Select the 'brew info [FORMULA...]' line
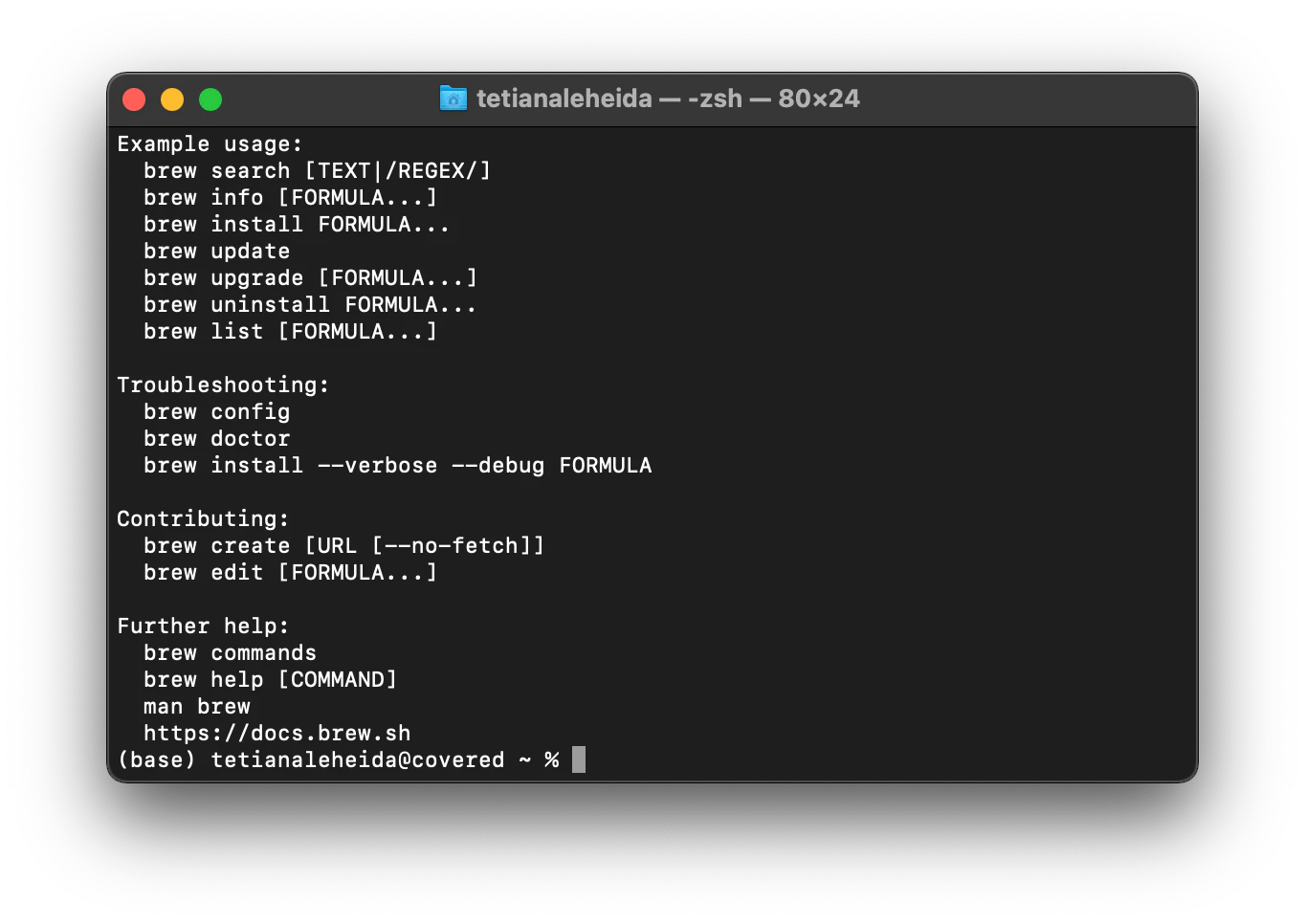The width and height of the screenshot is (1305, 924). tap(290, 198)
